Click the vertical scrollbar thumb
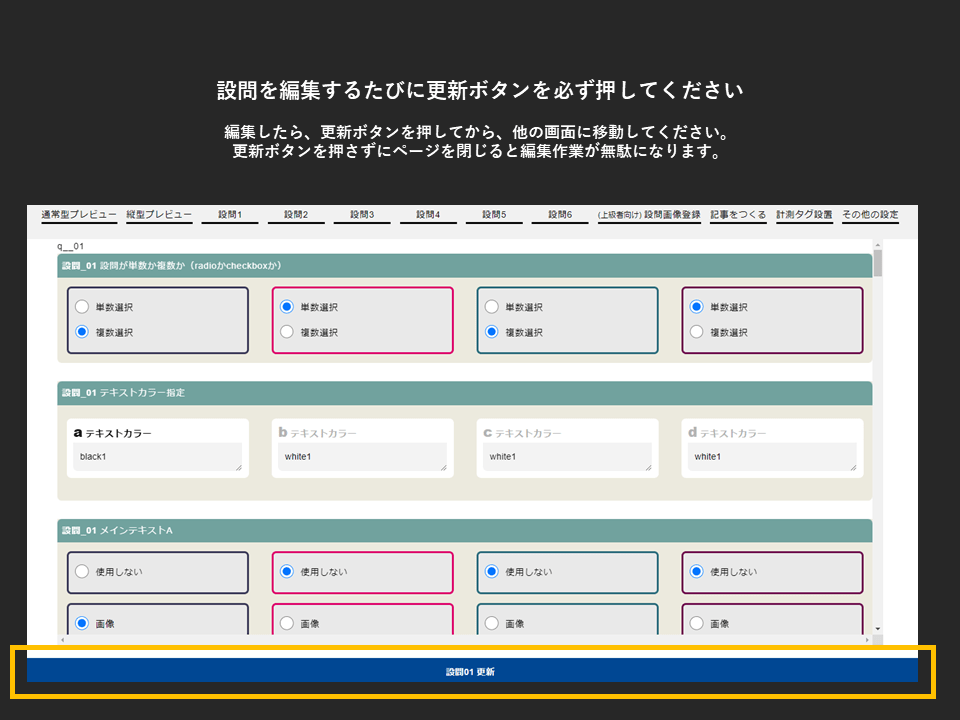 [878, 263]
